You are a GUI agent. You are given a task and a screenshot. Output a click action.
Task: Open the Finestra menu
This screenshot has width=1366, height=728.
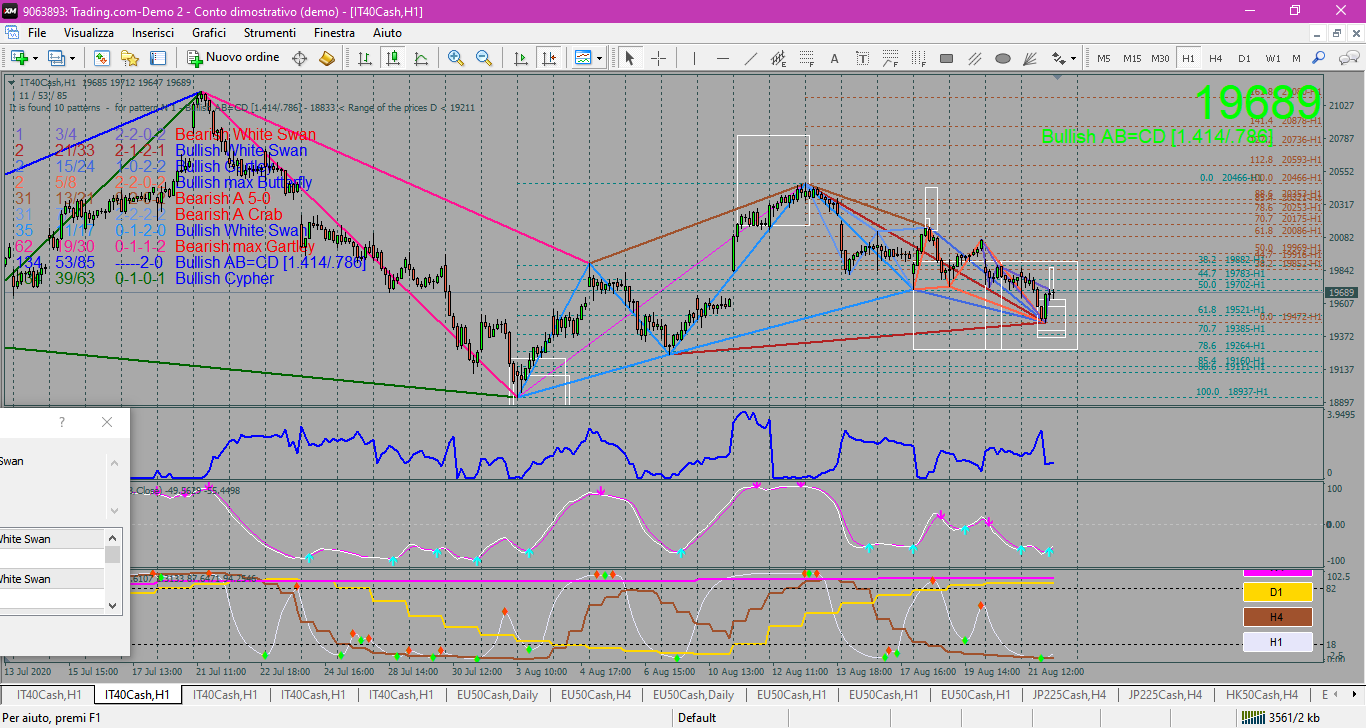coord(334,33)
